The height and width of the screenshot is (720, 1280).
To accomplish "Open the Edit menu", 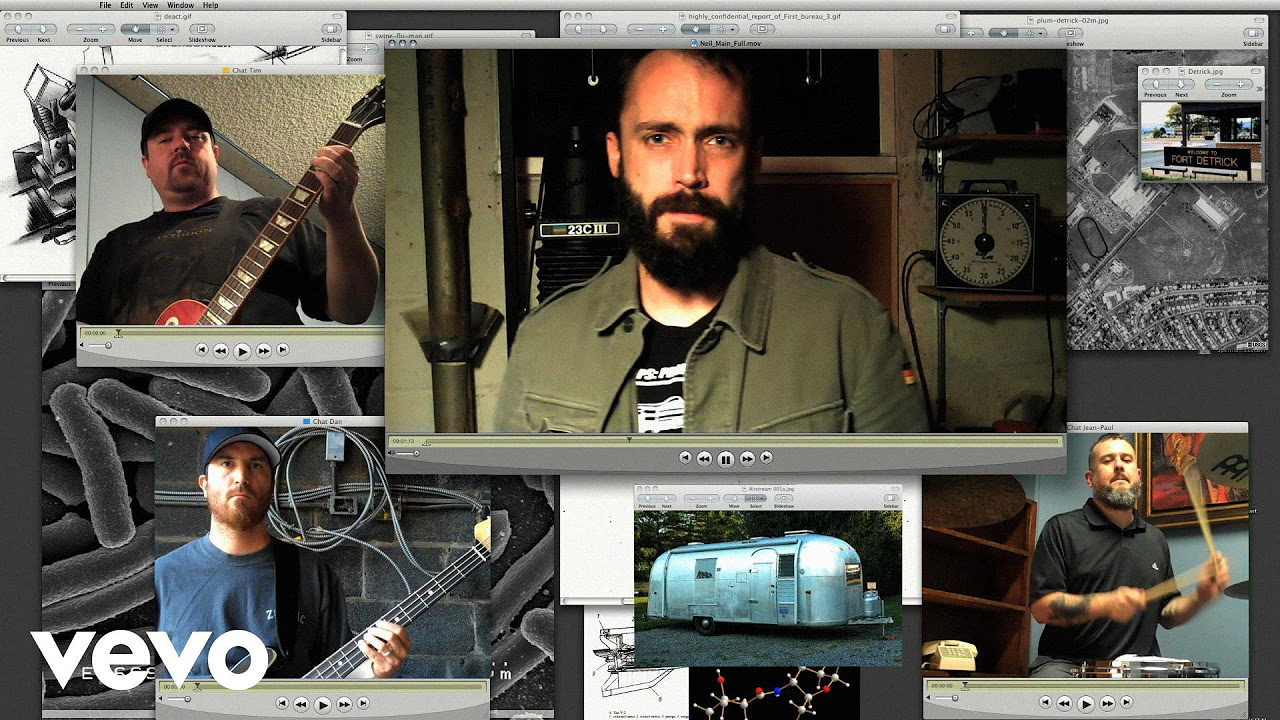I will coord(127,5).
